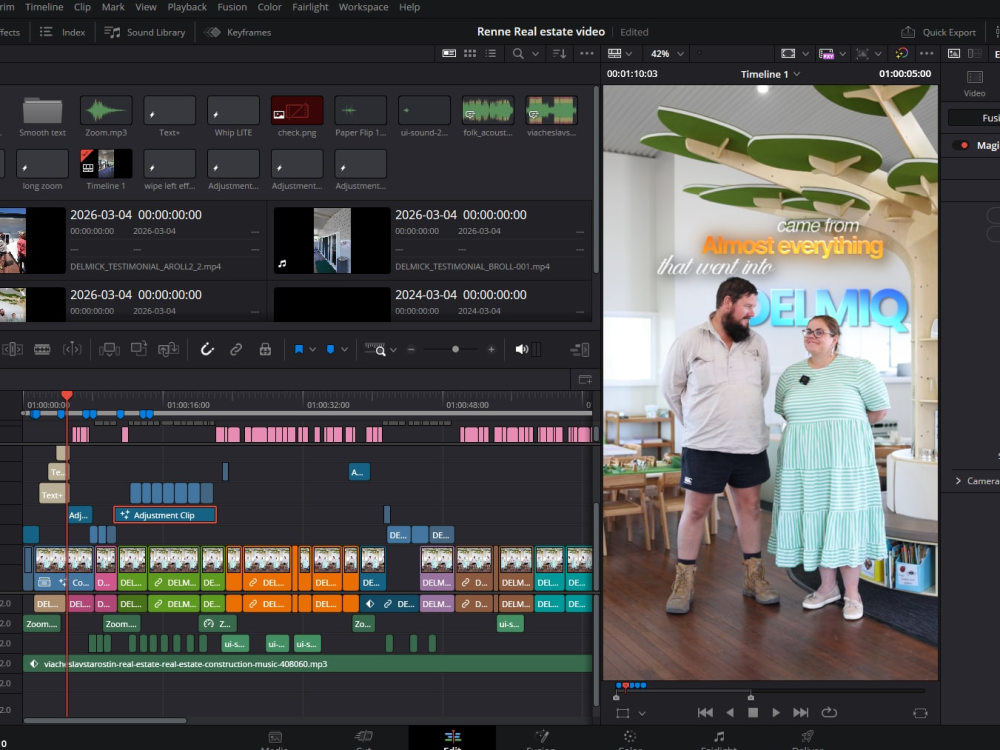Click the timeline horizontal scrollbar

[x=105, y=721]
